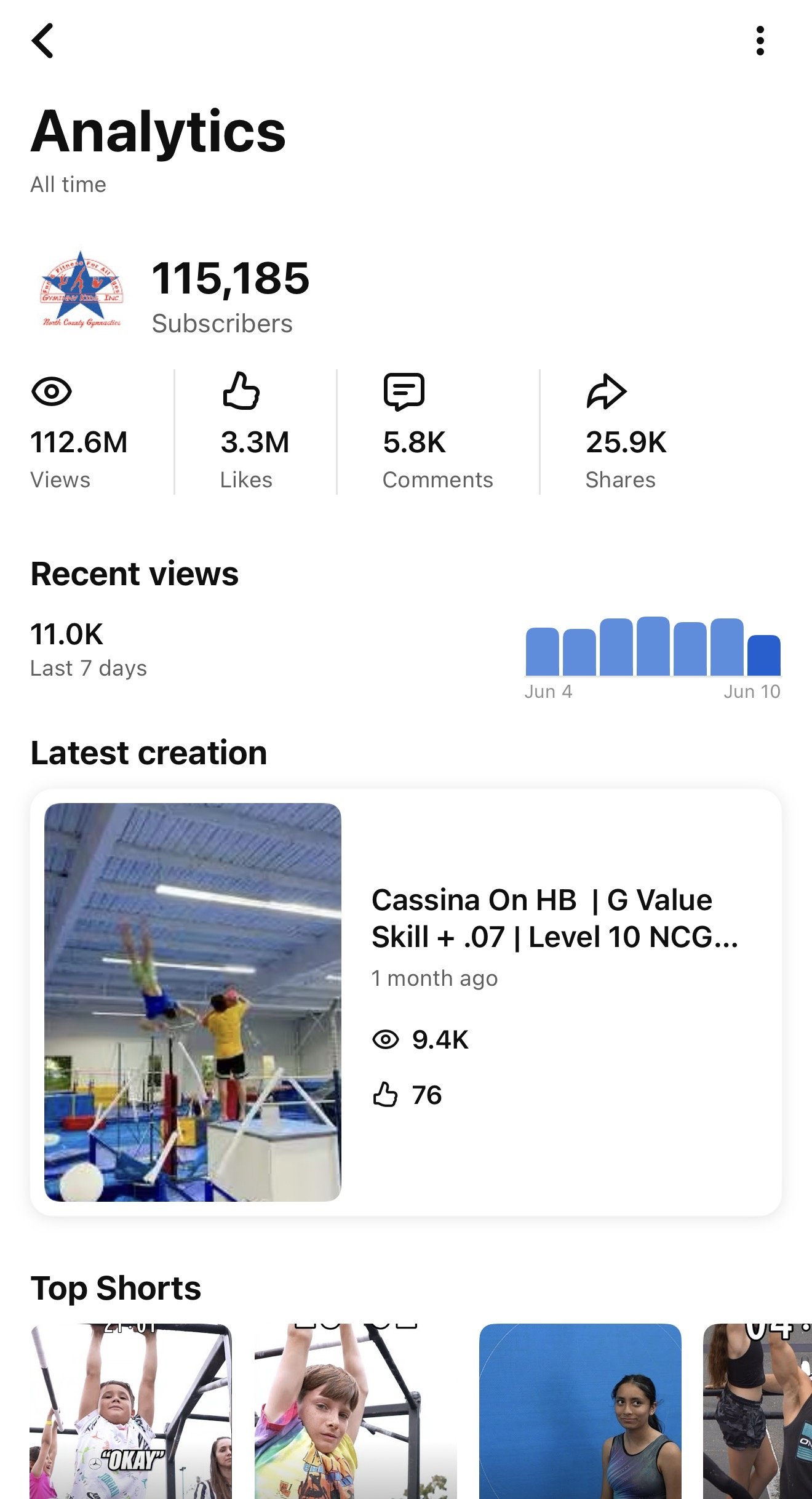Select the All time period label
Viewport: 812px width, 1499px height.
(68, 185)
